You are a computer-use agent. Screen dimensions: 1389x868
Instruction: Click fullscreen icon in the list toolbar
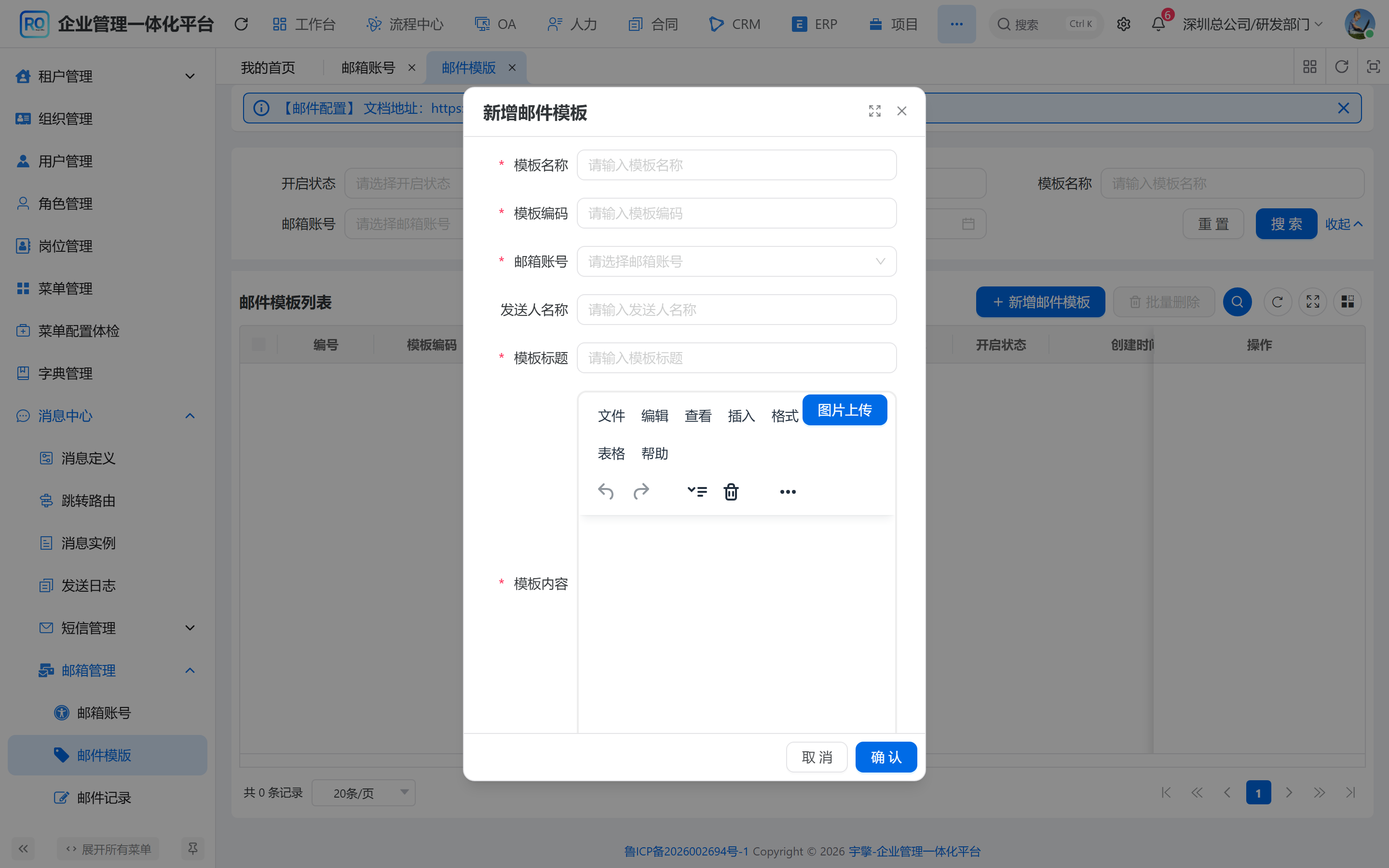[x=1313, y=302]
